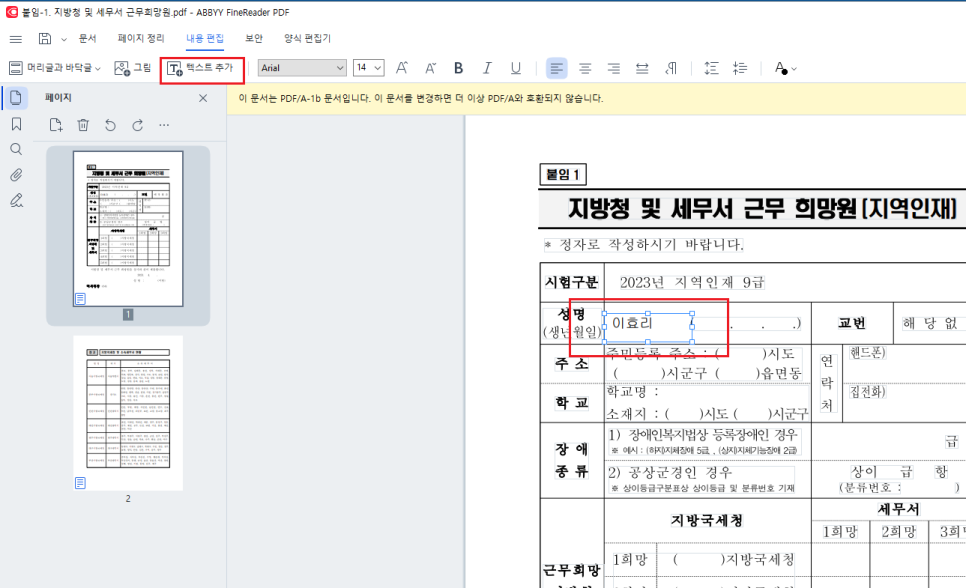Screen dimensions: 966x588
Task: Open the Attachments paperclip icon
Action: click(x=16, y=175)
